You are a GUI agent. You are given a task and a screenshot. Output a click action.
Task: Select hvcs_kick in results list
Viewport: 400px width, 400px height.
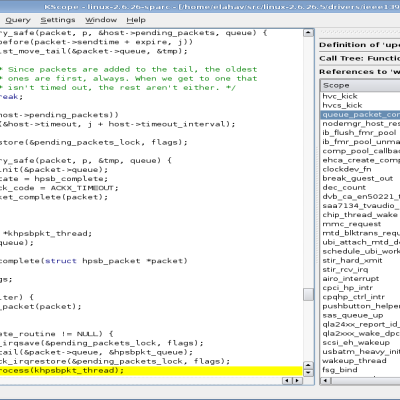coord(360,105)
